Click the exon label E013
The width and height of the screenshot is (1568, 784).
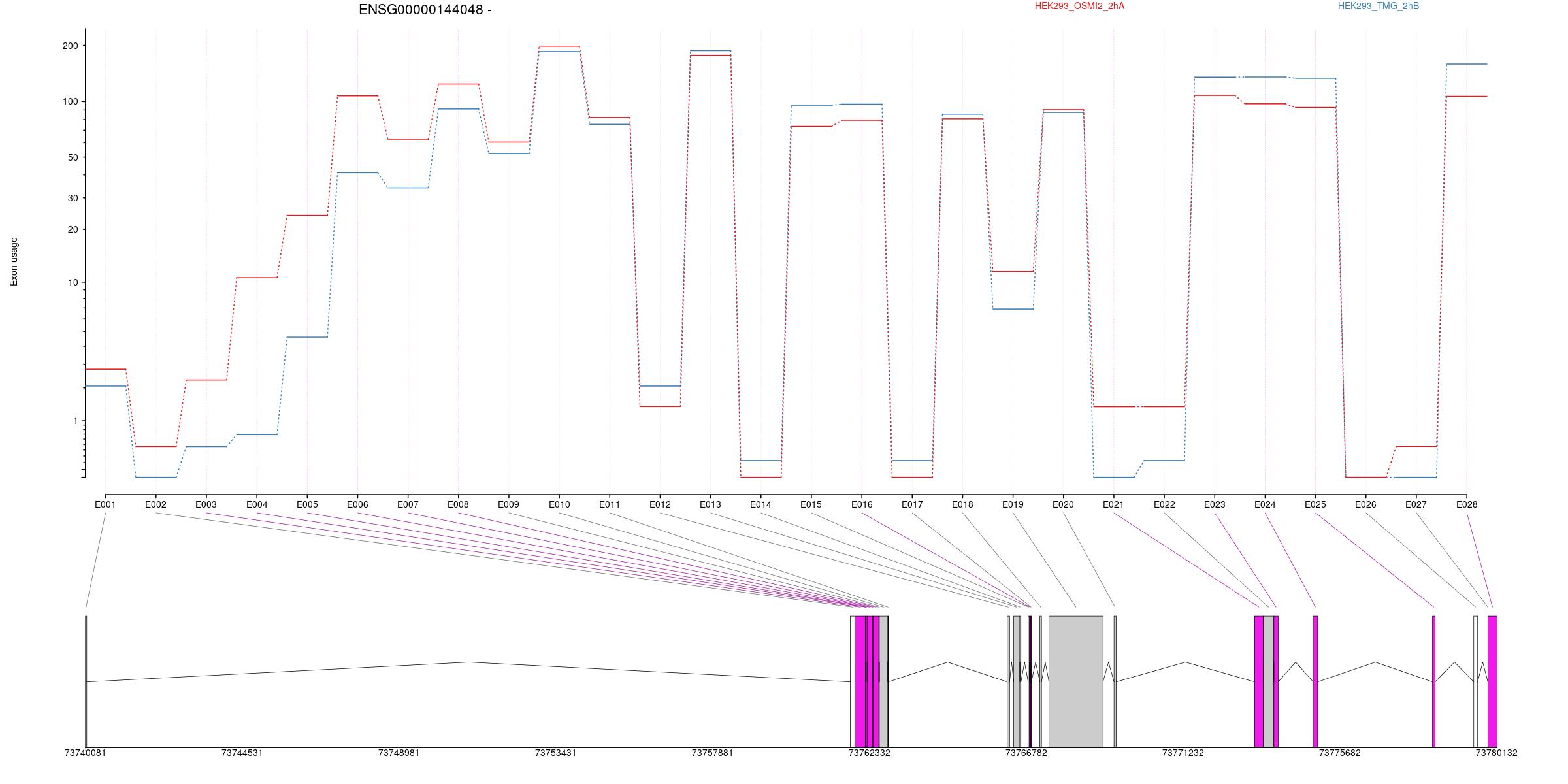[710, 504]
